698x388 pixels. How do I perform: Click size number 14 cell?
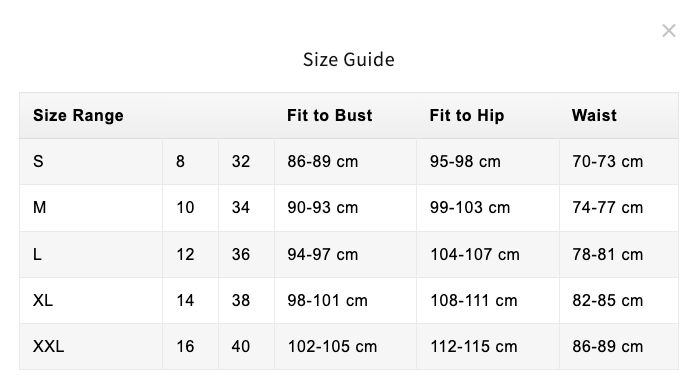click(185, 300)
